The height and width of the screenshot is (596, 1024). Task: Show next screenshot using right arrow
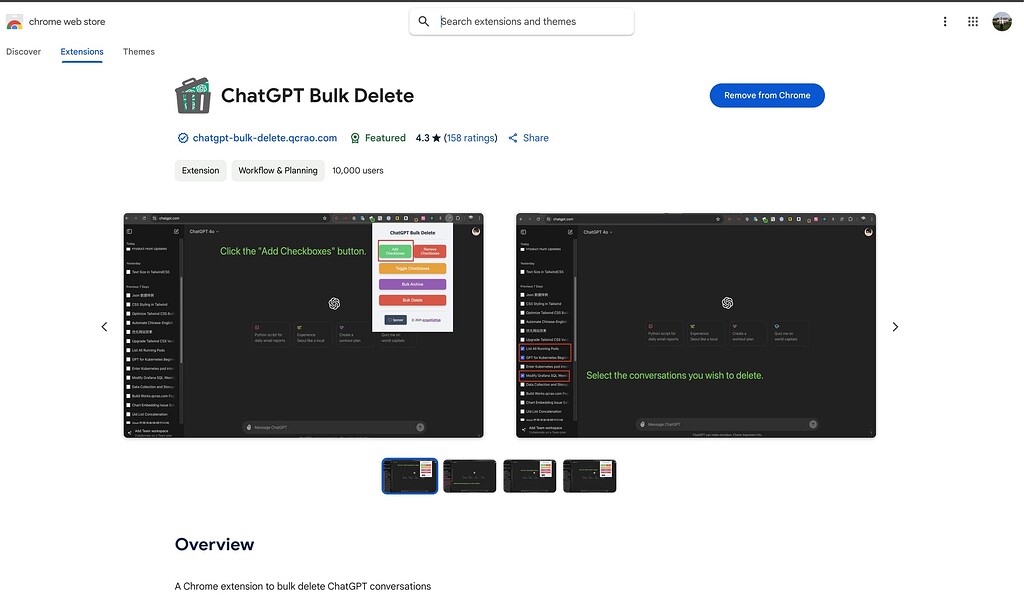point(895,326)
